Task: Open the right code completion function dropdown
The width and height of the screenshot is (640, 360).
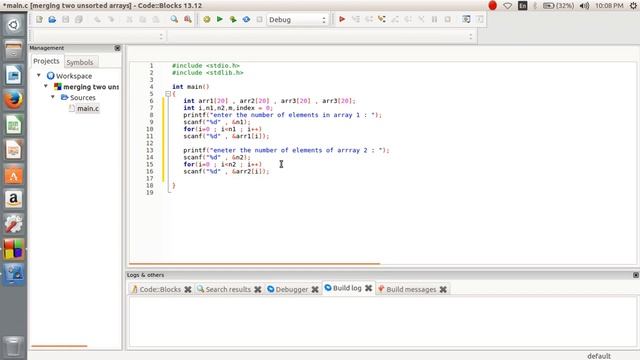Action: click(320, 36)
